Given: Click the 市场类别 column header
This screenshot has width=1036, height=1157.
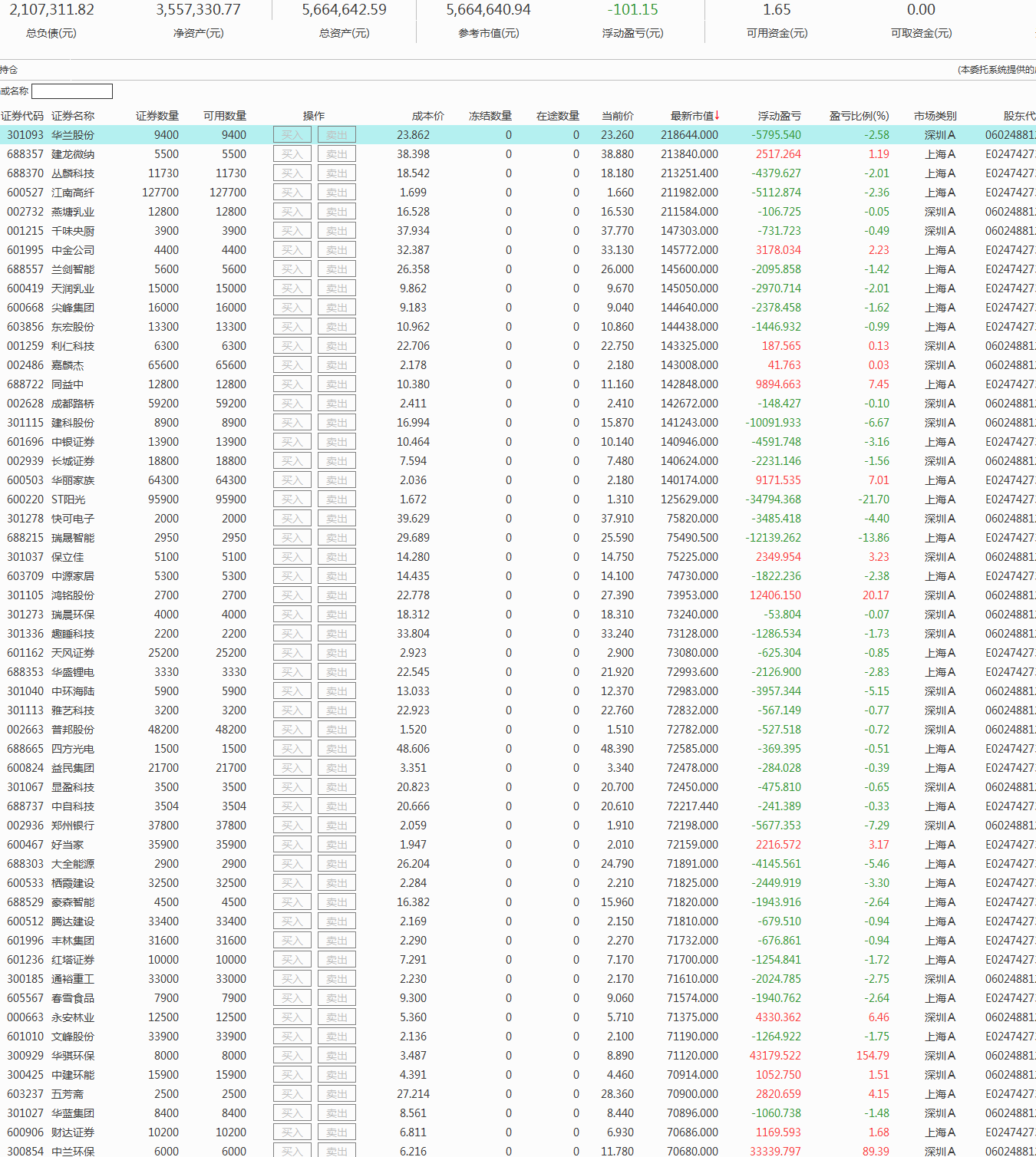Looking at the screenshot, I should (x=935, y=116).
